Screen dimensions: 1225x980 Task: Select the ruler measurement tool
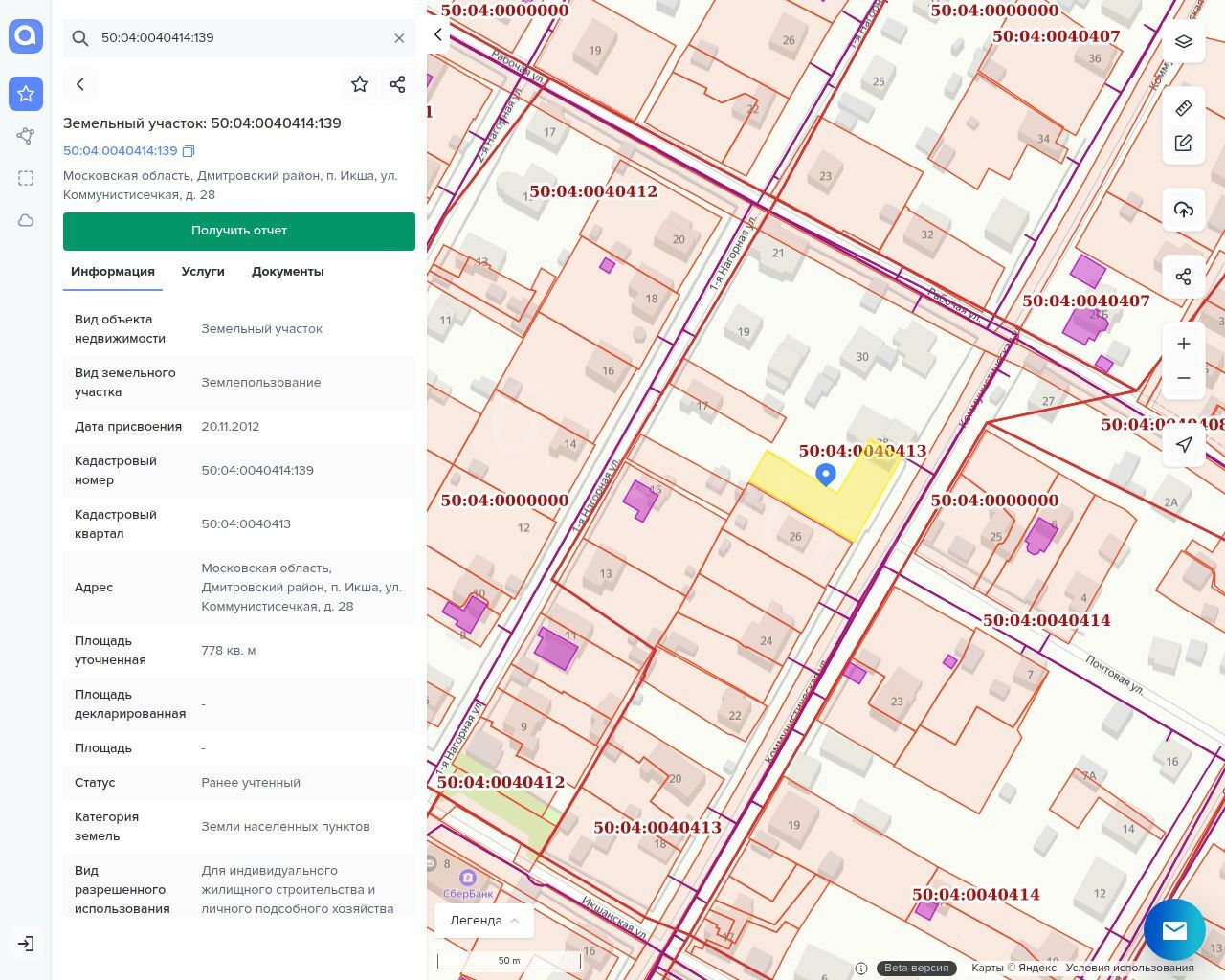[x=1184, y=107]
